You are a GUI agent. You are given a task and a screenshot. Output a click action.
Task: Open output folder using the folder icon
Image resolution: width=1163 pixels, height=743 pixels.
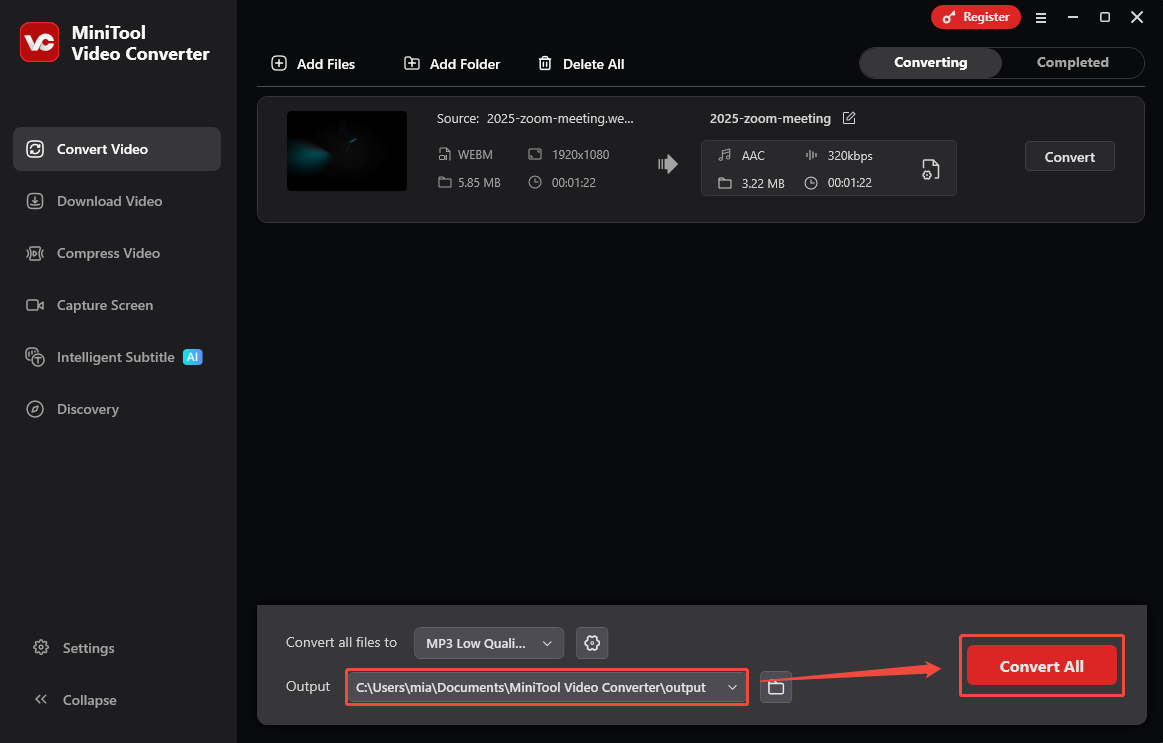click(775, 687)
